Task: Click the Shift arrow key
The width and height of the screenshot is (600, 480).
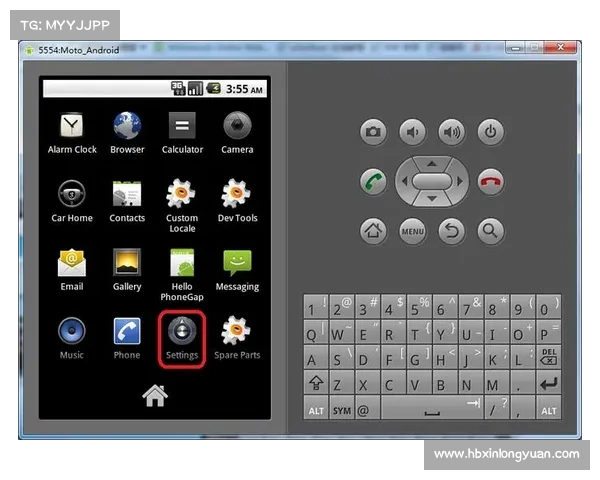Action: pos(316,382)
